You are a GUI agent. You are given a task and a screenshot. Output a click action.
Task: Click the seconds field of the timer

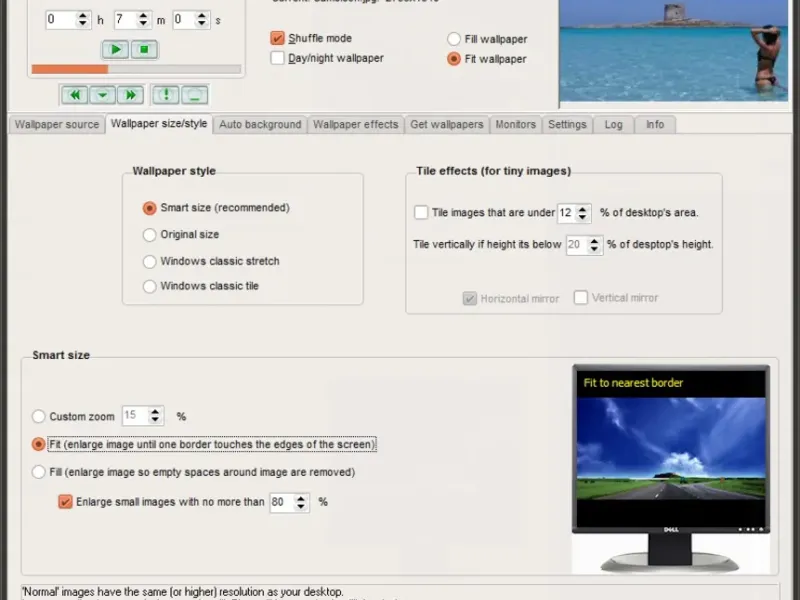tap(184, 19)
